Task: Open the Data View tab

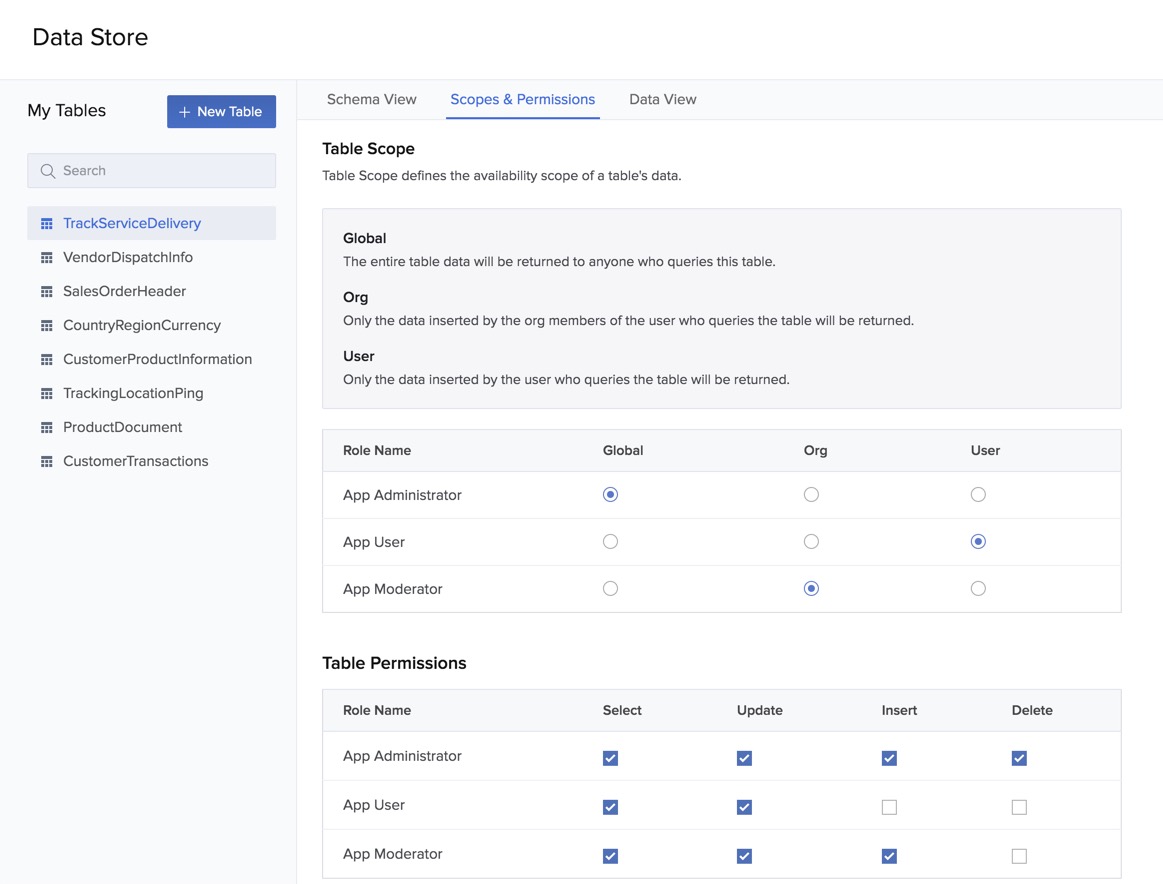Action: pos(662,99)
